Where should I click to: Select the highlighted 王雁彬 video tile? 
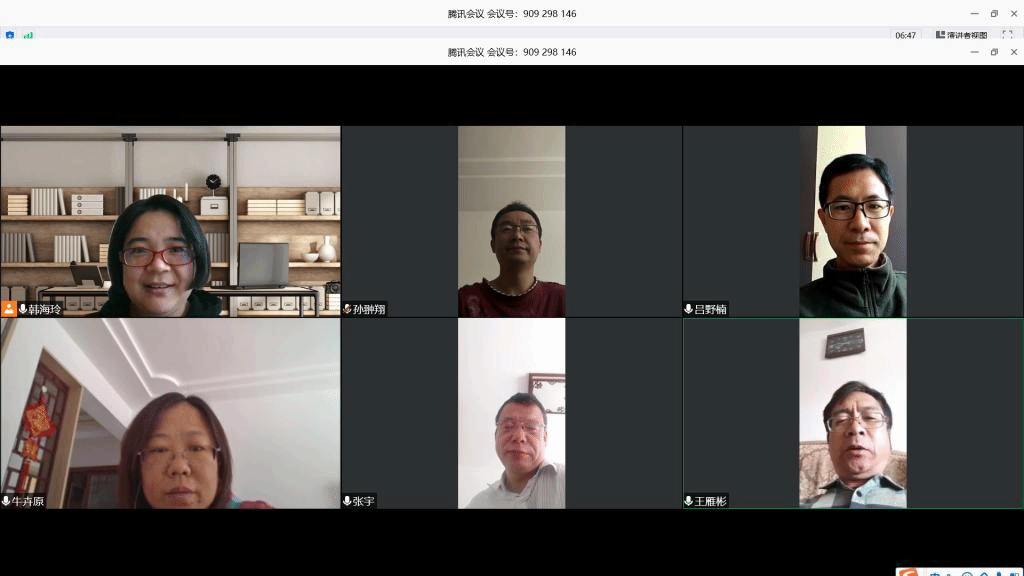pyautogui.click(x=852, y=413)
